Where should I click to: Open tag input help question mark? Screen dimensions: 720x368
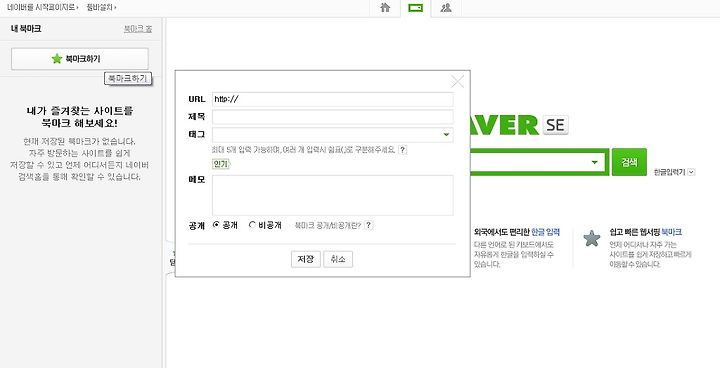pyautogui.click(x=402, y=150)
